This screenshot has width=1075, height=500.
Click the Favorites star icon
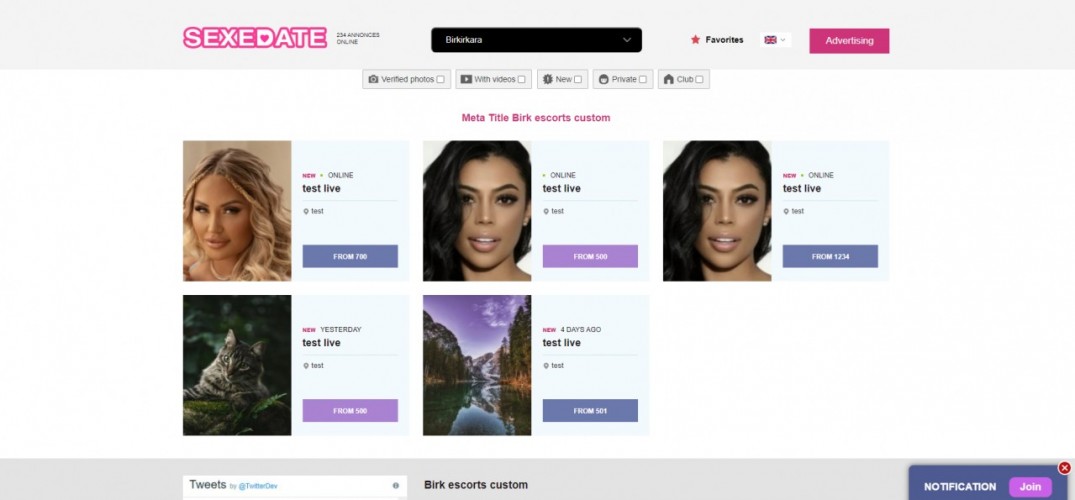pyautogui.click(x=695, y=40)
